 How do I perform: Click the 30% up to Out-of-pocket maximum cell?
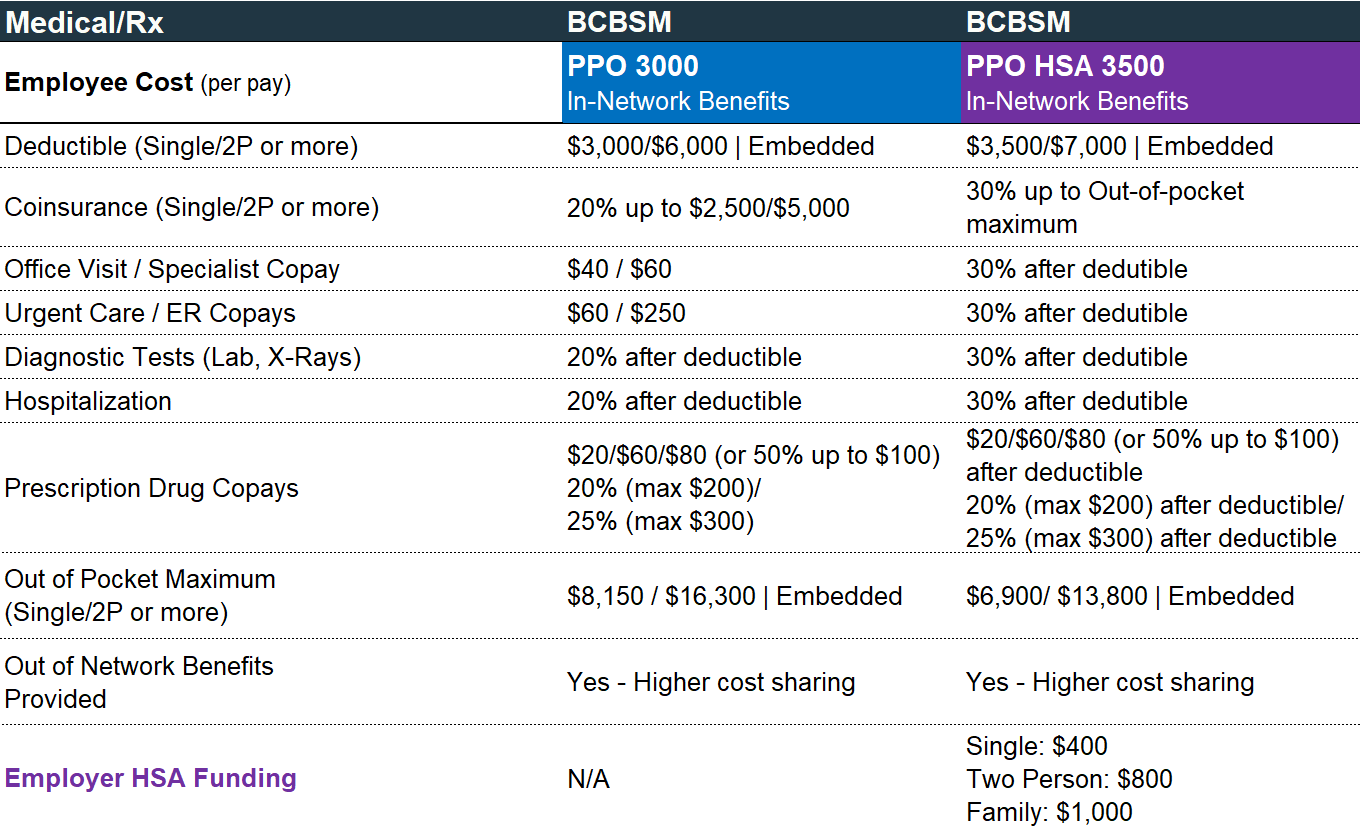pyautogui.click(x=1105, y=207)
